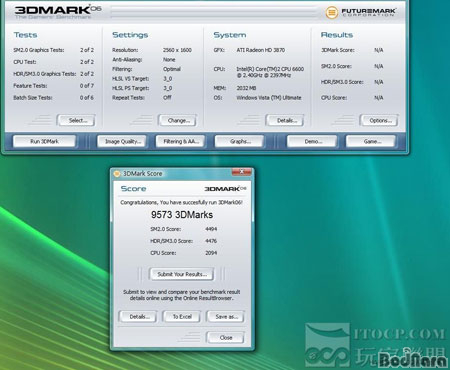The width and height of the screenshot is (450, 370).
Task: Click the Save as... button
Action: coord(226,316)
